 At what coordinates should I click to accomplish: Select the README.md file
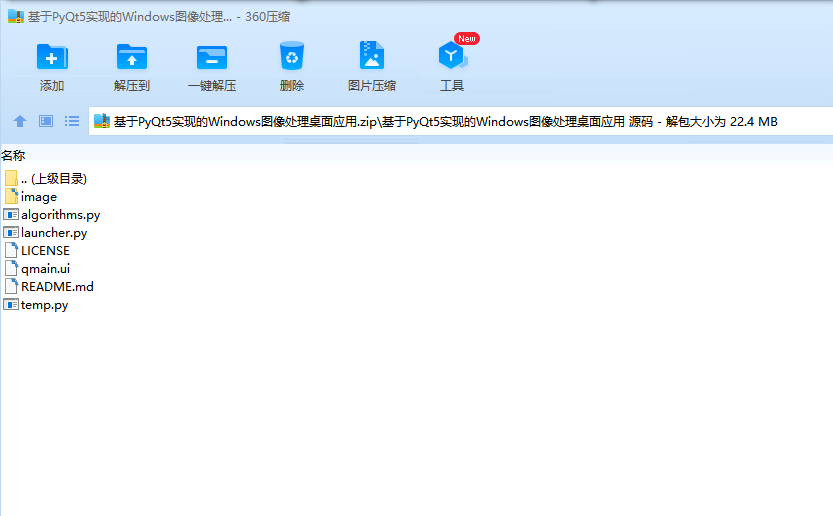(x=49, y=287)
